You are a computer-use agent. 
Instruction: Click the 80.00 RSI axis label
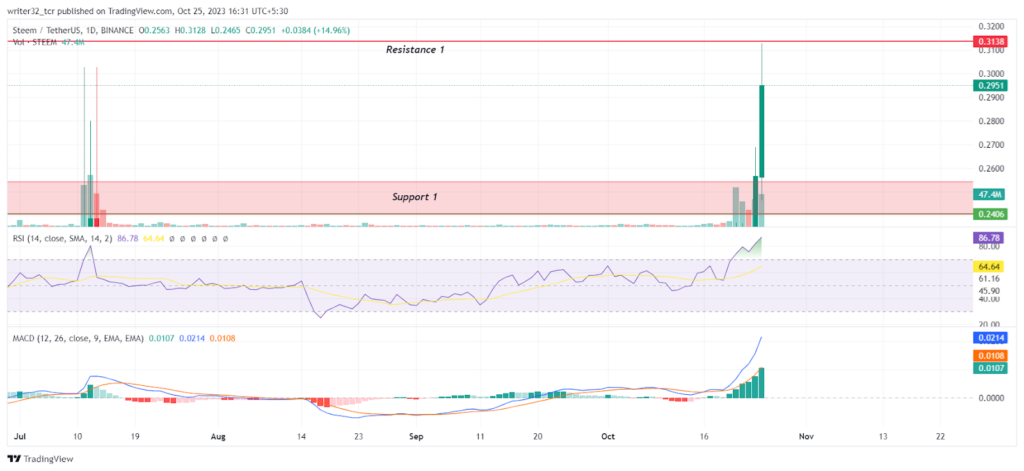988,248
